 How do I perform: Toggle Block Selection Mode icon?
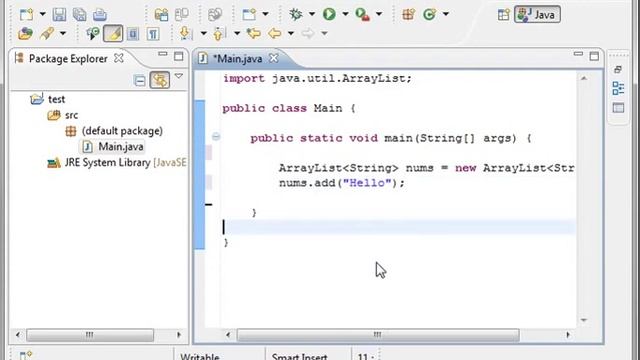(133, 33)
